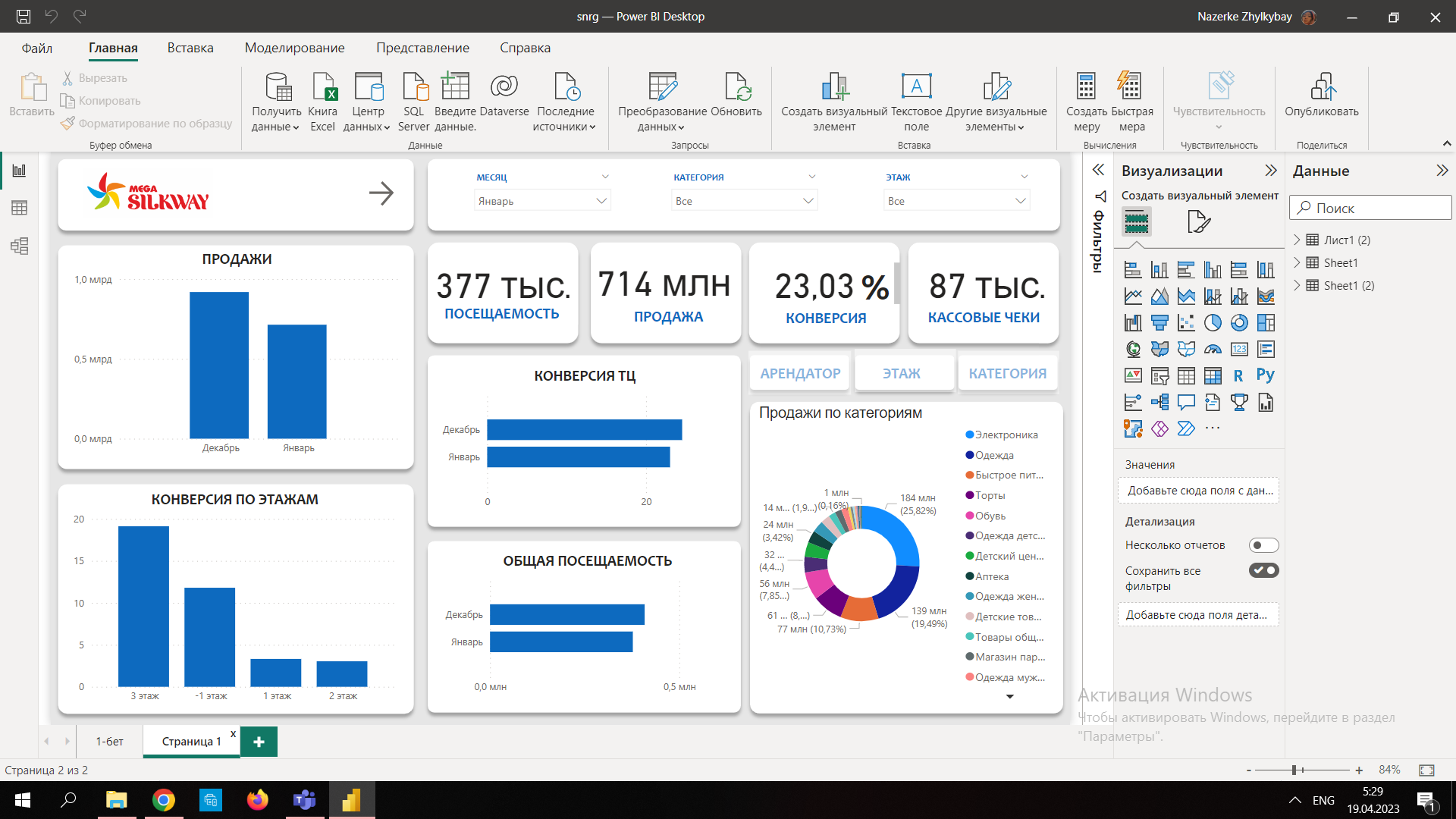The width and height of the screenshot is (1456, 819).
Task: Select the Python visual icon
Action: pyautogui.click(x=1265, y=375)
